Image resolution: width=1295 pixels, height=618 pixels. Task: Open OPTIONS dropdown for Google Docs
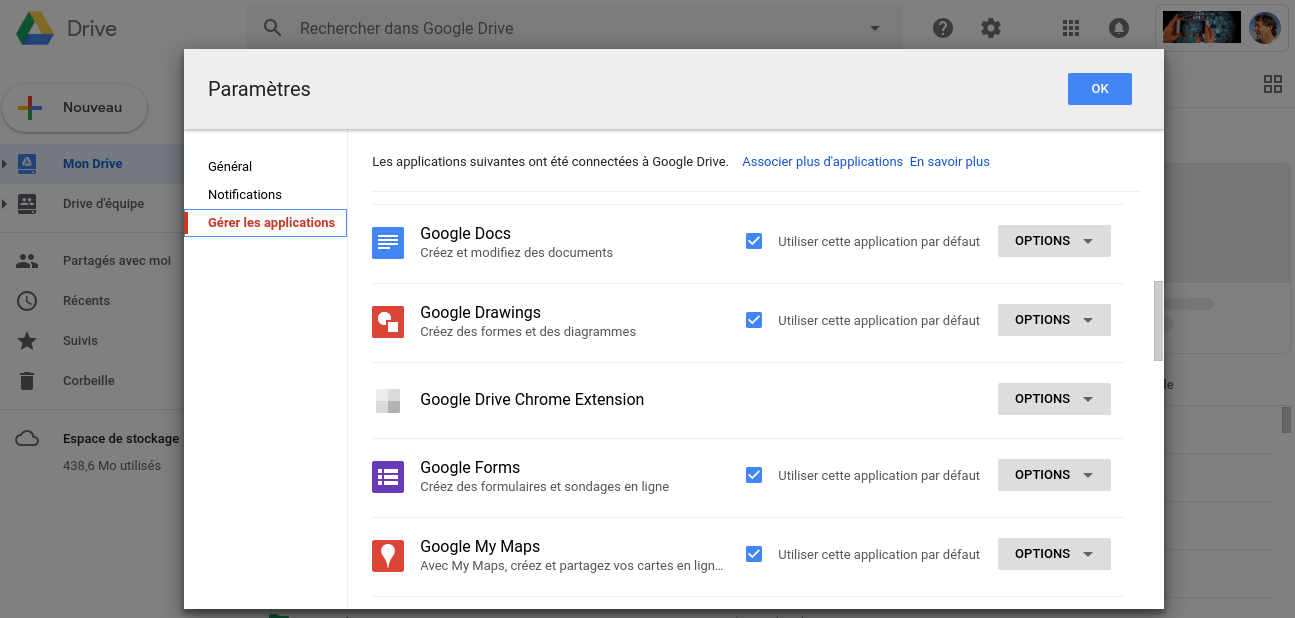pyautogui.click(x=1054, y=240)
